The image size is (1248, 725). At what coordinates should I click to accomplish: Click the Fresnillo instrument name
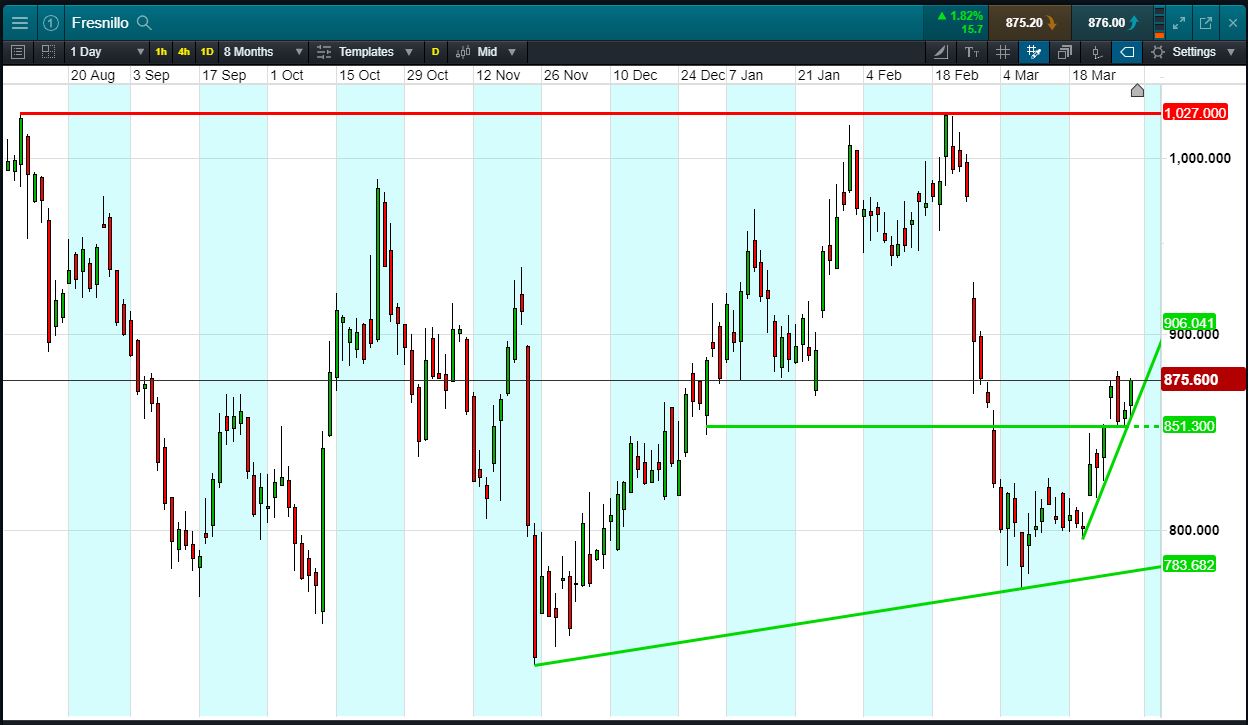pos(99,22)
